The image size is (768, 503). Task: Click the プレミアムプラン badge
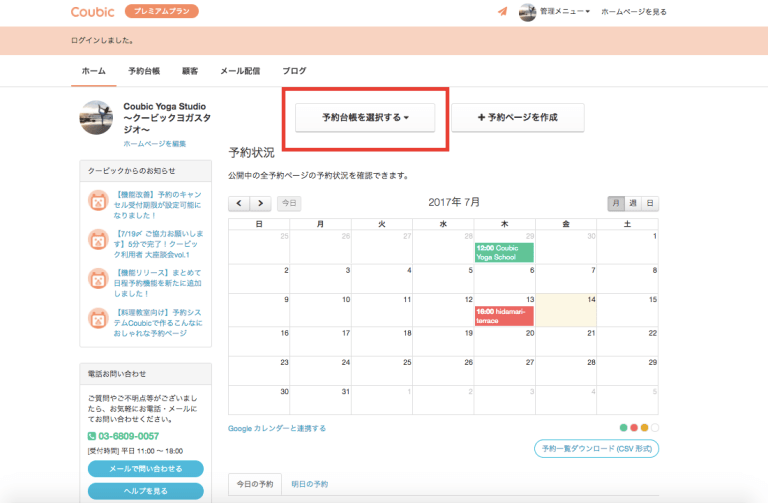click(x=162, y=11)
